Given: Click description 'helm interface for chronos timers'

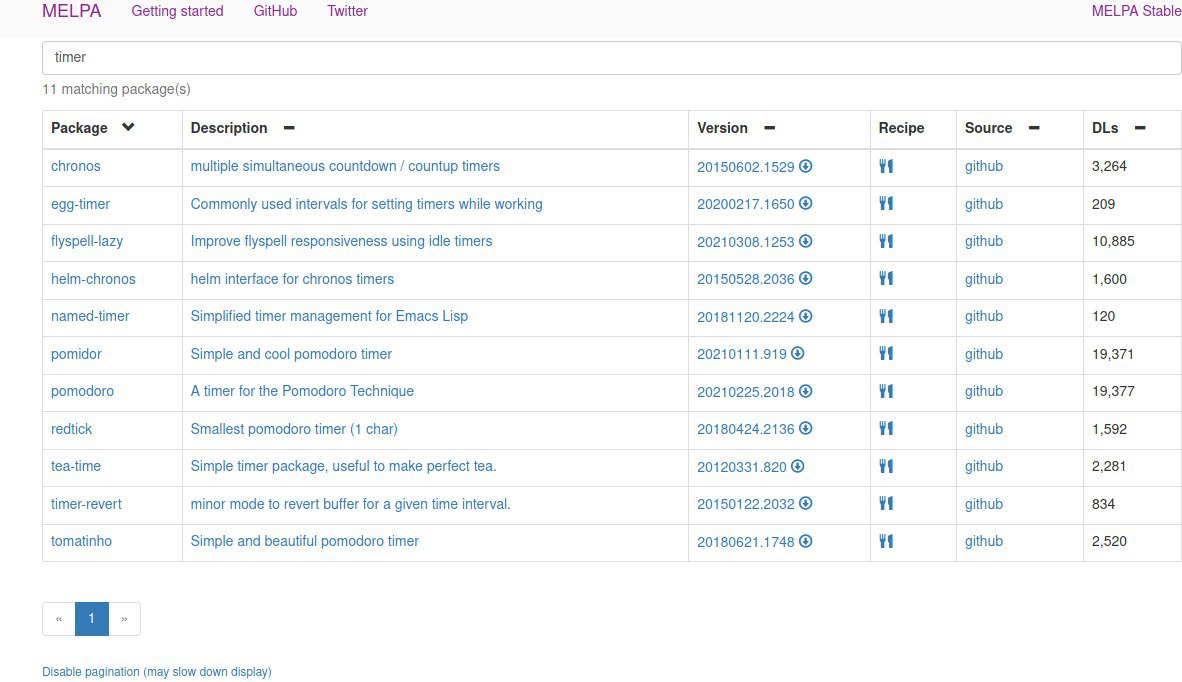Looking at the screenshot, I should click(292, 279).
